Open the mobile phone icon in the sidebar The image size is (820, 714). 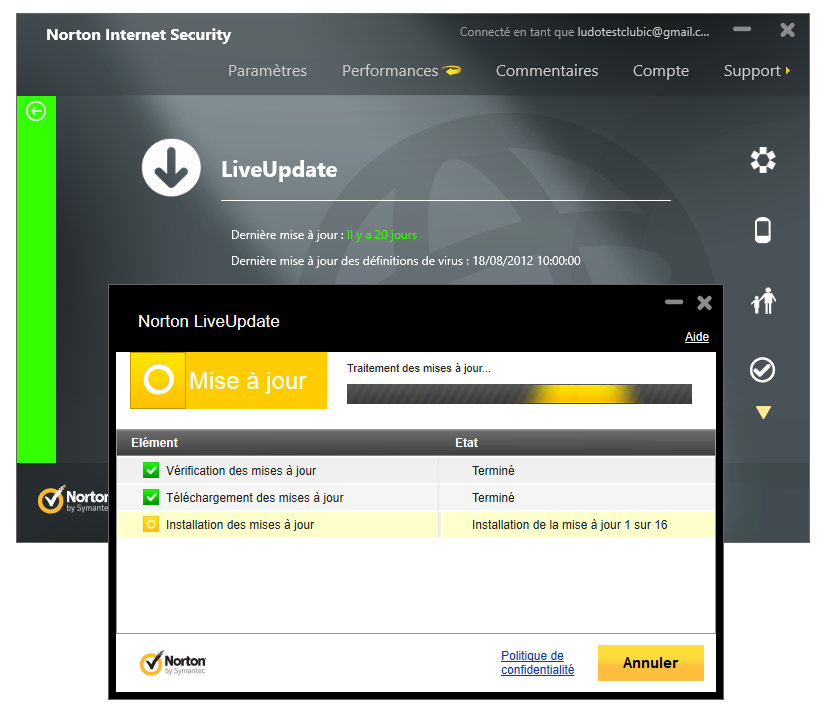tap(763, 230)
